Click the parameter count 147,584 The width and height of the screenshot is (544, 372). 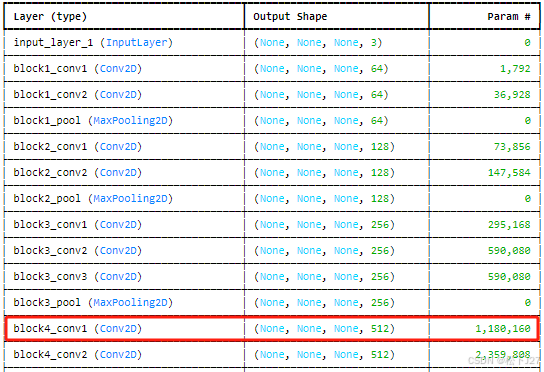click(509, 172)
